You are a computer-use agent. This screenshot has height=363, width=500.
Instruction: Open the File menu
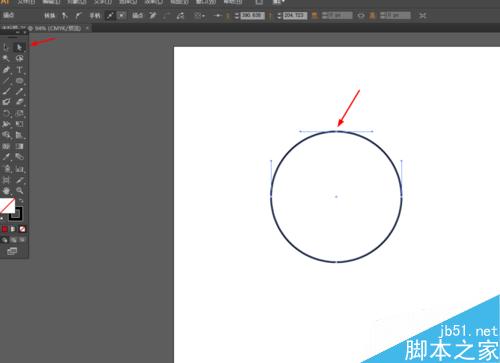(26, 2)
